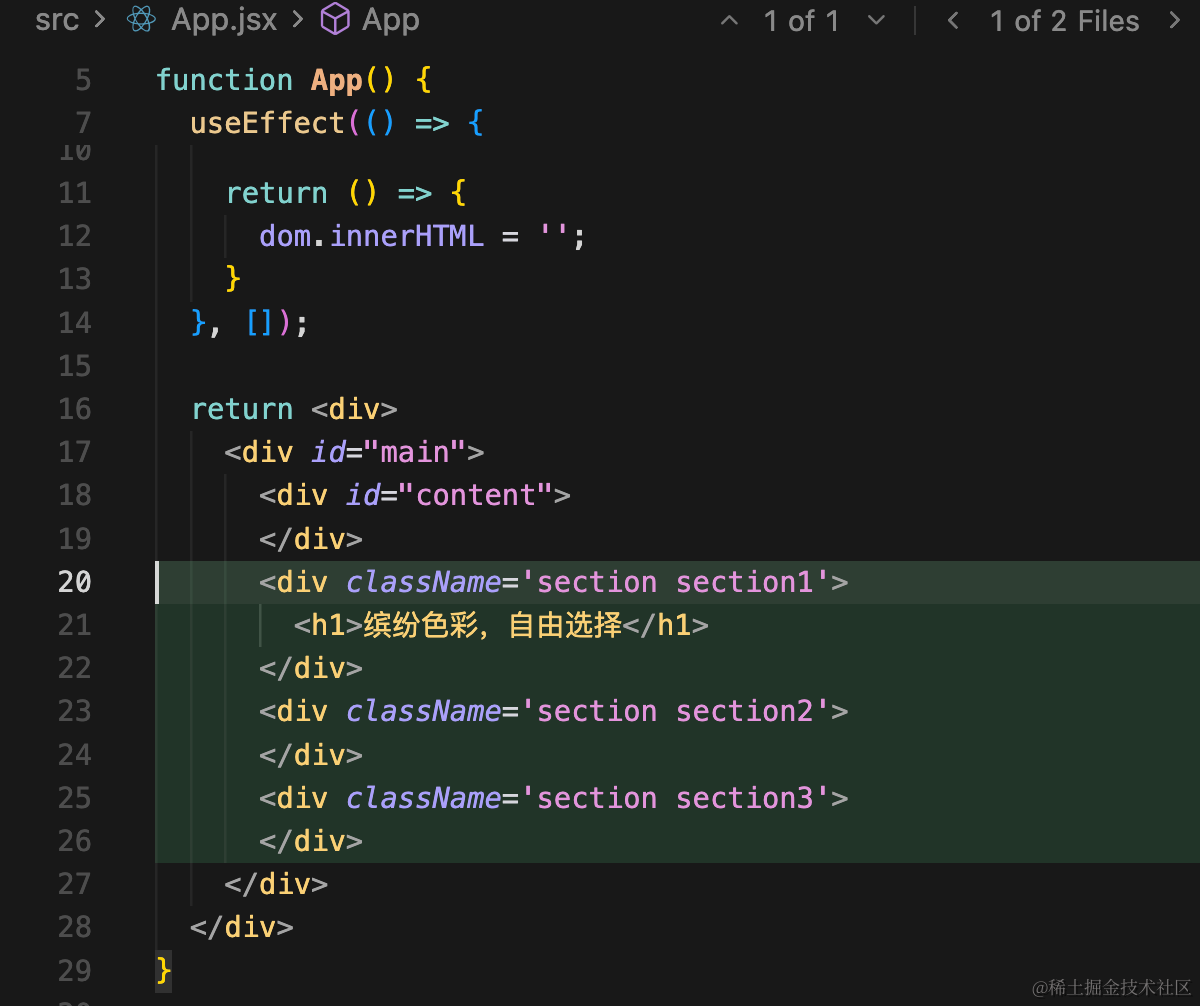
Task: Click the '1 of 1' change counter
Action: (802, 21)
